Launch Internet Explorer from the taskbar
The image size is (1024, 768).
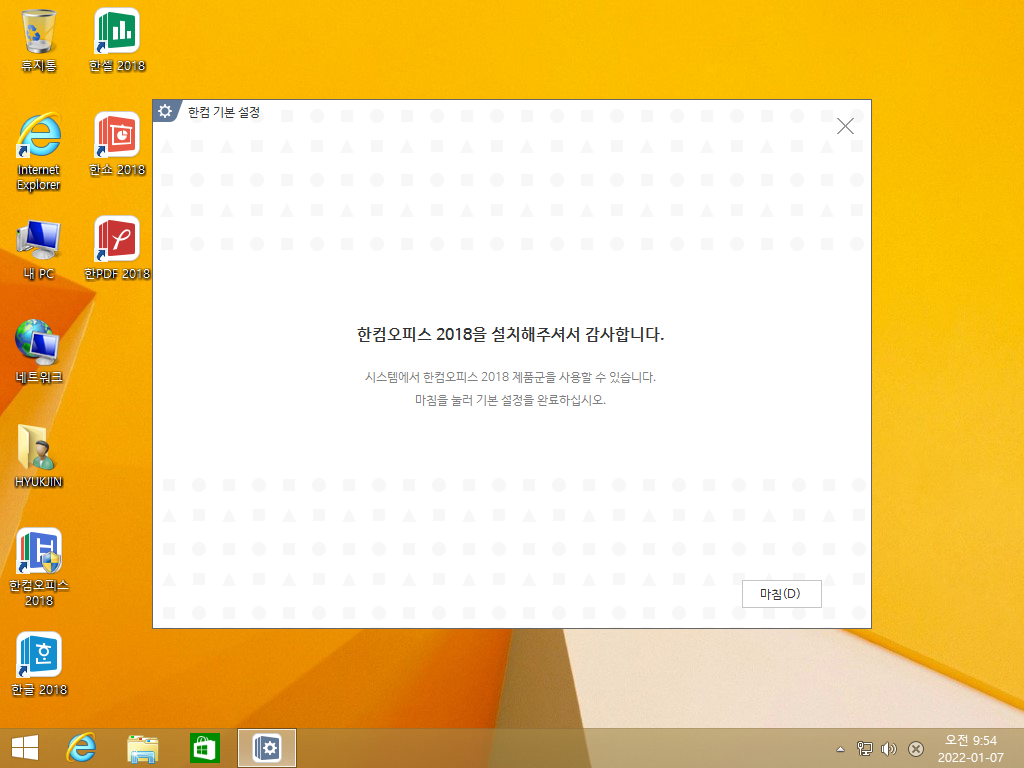click(x=82, y=748)
